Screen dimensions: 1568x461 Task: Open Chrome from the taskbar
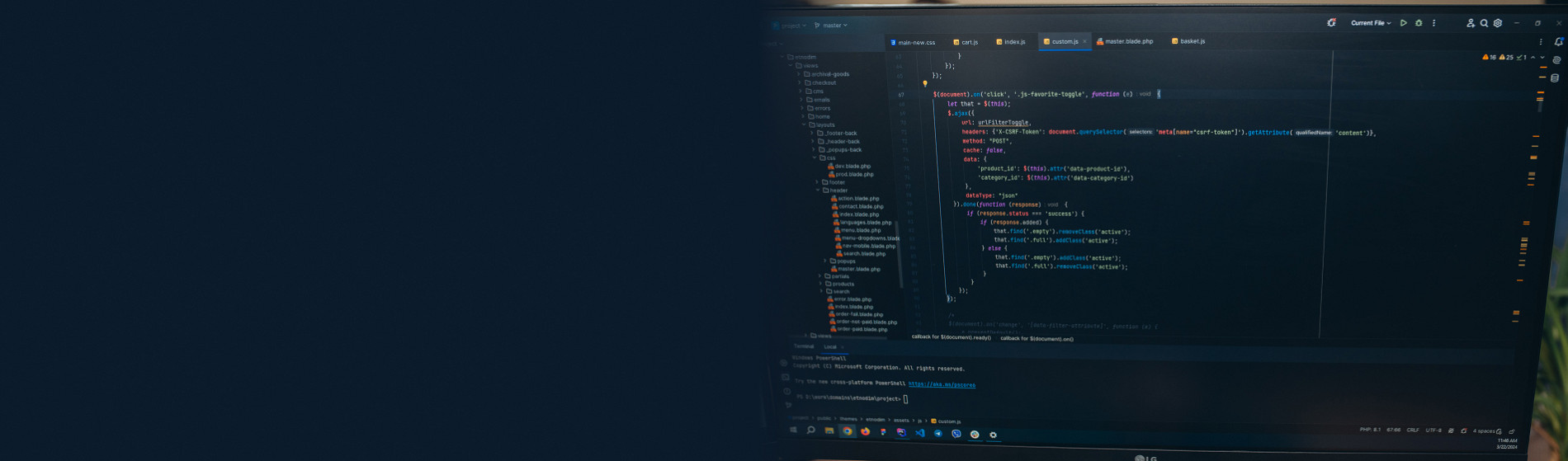(x=847, y=430)
